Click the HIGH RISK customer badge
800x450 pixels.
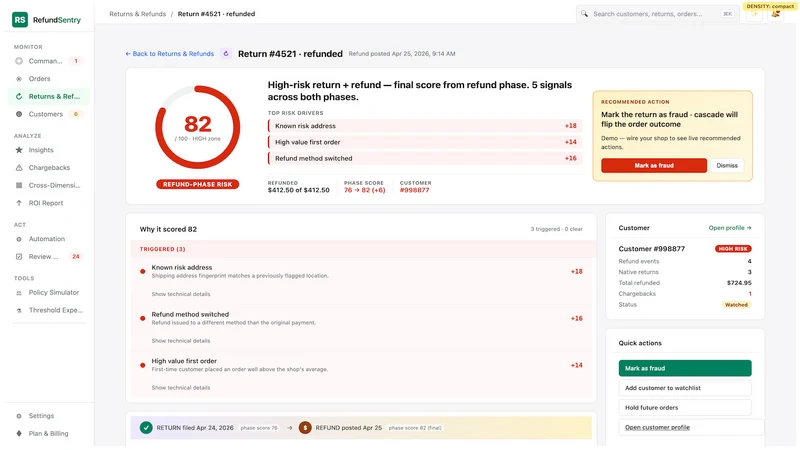tap(733, 248)
